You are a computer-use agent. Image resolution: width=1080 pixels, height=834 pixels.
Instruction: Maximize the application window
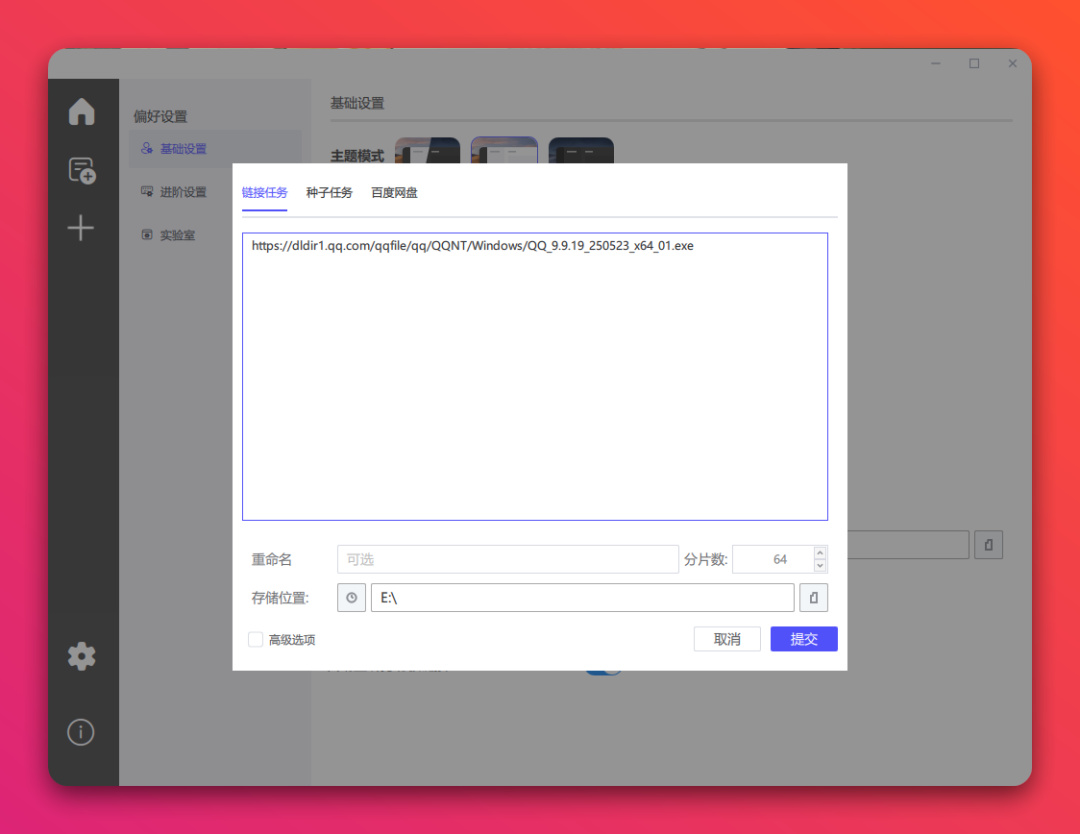pyautogui.click(x=974, y=63)
